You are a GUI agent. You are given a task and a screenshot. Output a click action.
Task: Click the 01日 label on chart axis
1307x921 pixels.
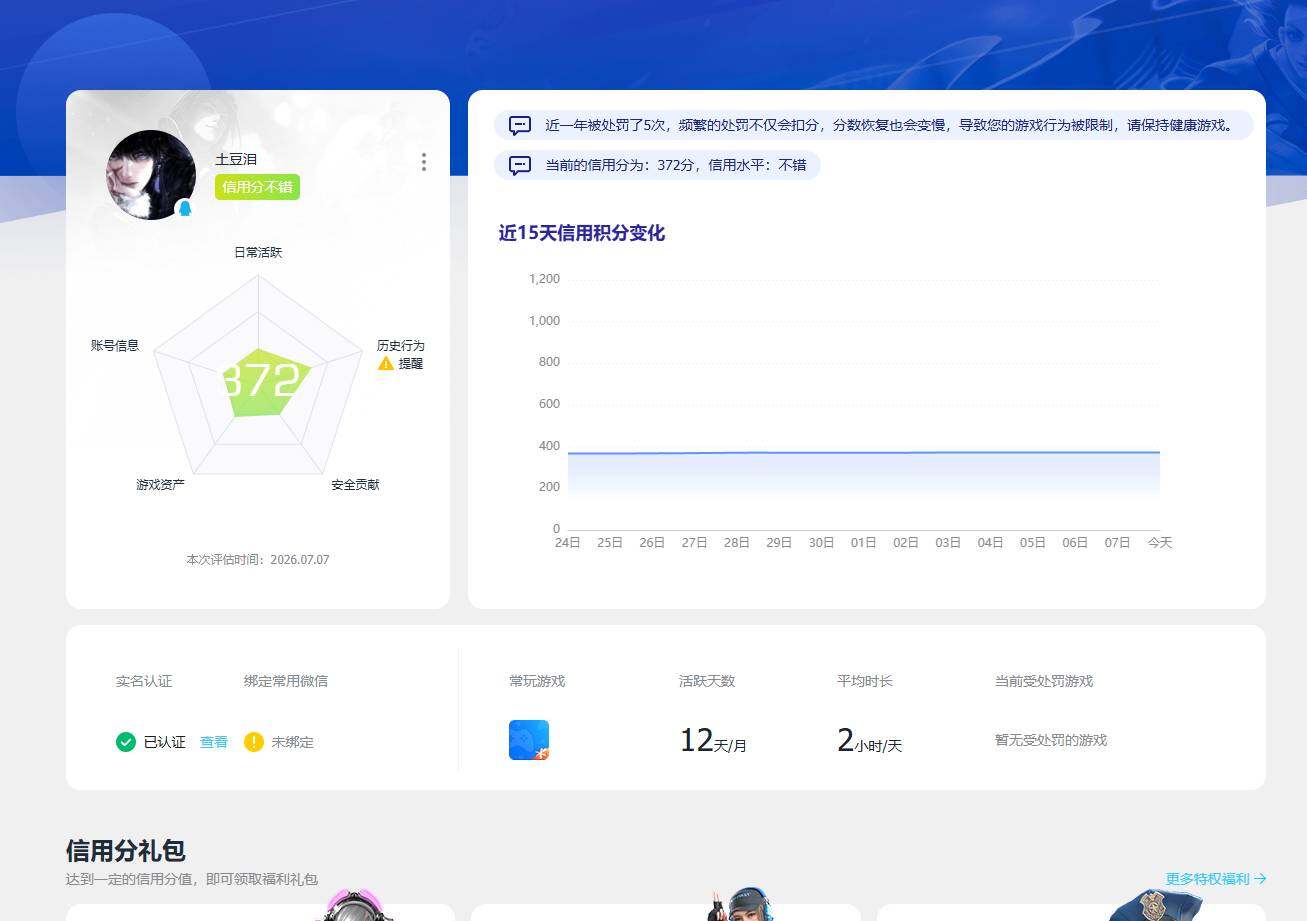coord(864,543)
